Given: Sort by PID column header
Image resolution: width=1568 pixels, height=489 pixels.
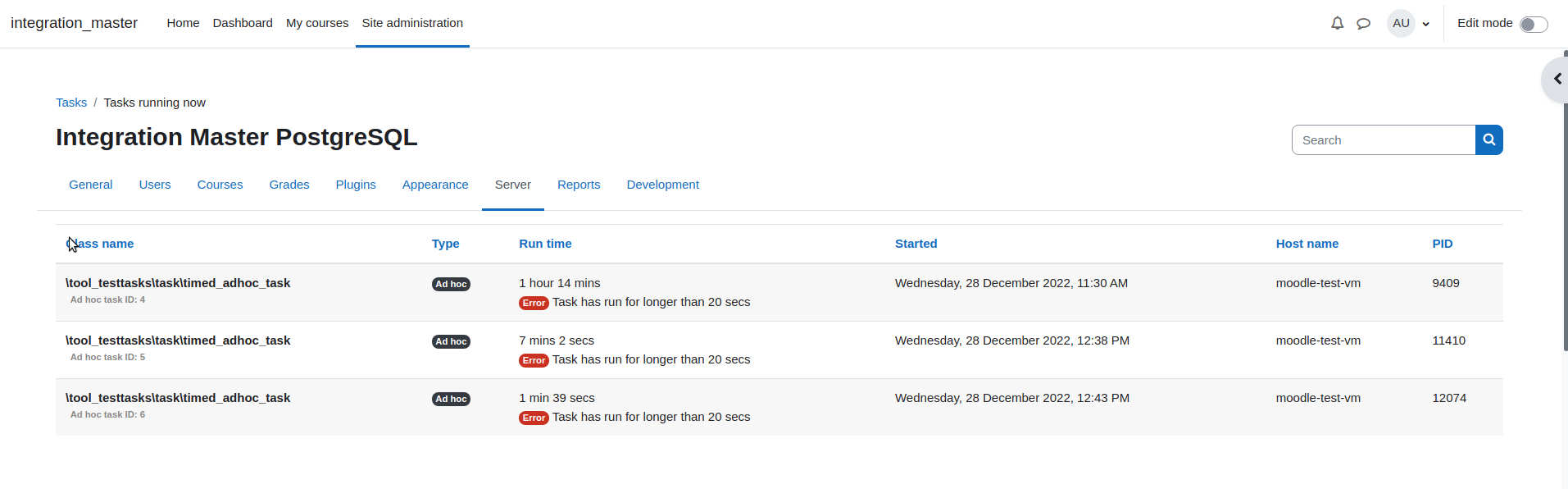Looking at the screenshot, I should click(1442, 244).
